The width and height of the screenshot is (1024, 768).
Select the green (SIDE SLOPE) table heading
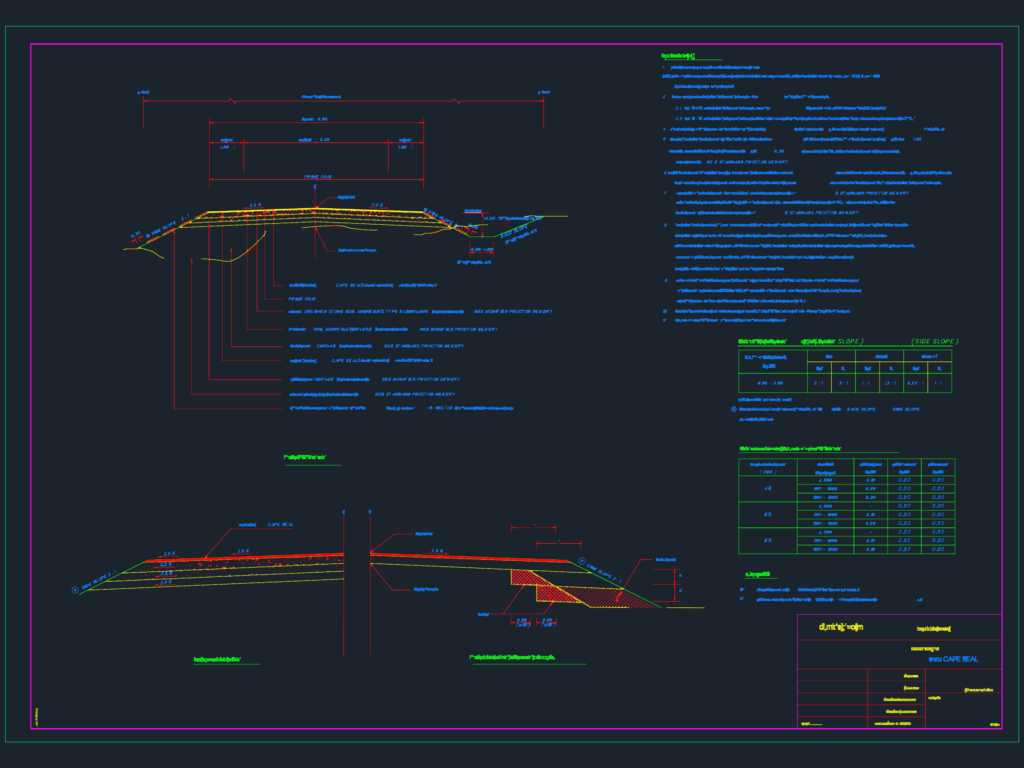pyautogui.click(x=935, y=342)
